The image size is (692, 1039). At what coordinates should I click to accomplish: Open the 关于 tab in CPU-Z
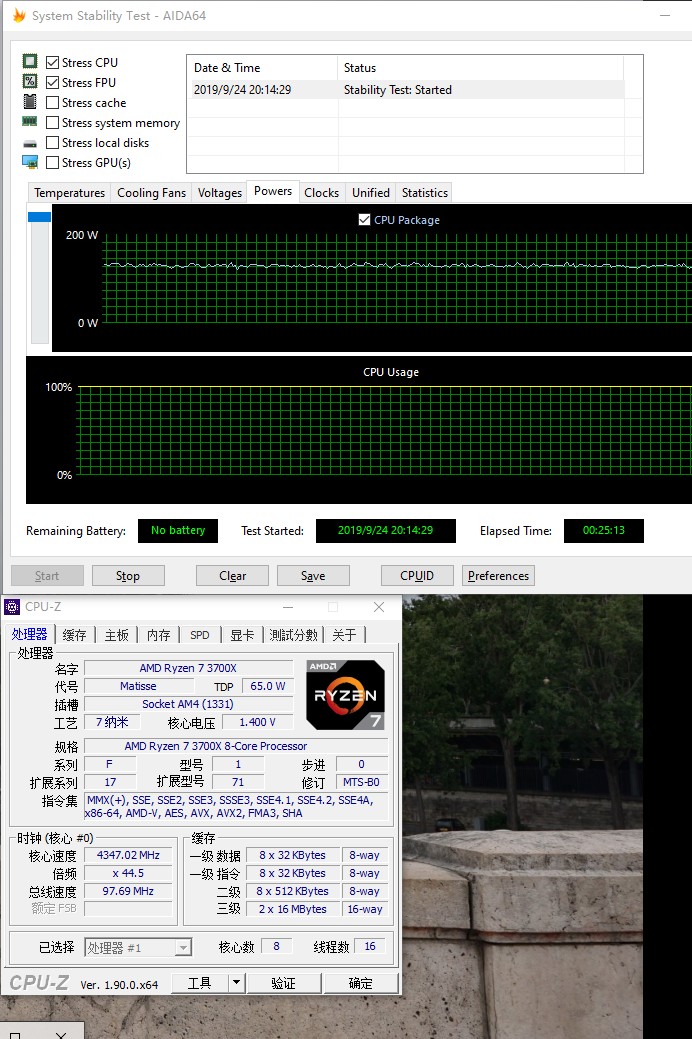344,635
